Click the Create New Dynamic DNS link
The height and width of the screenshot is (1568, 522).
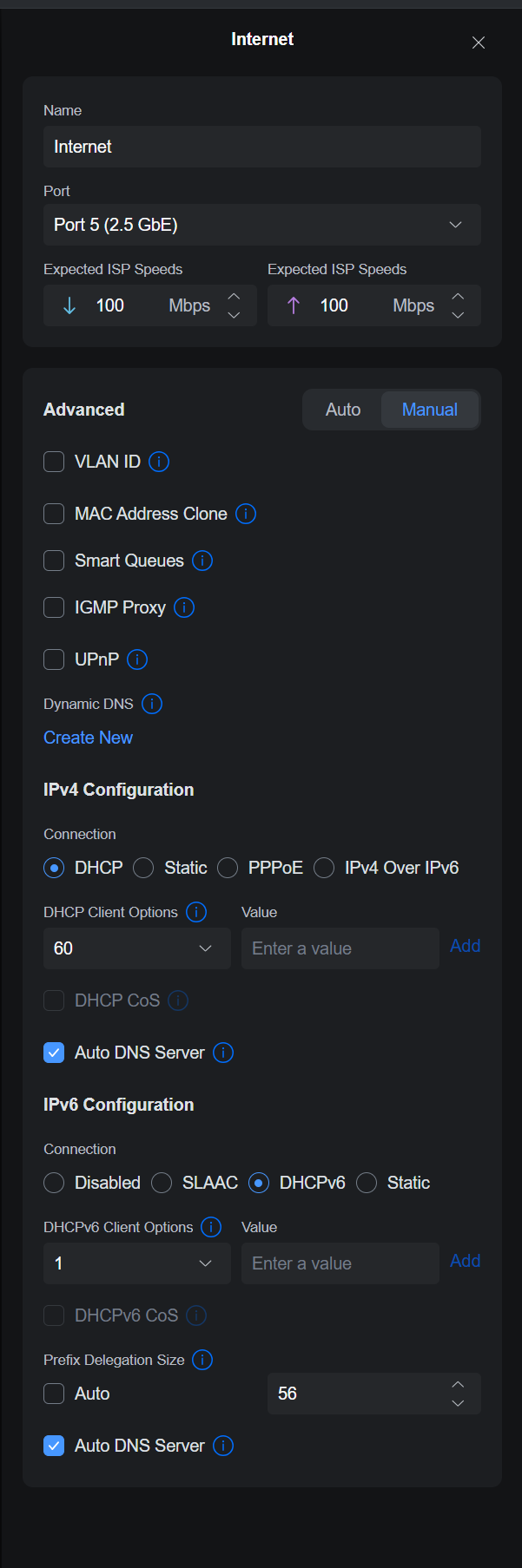(89, 738)
